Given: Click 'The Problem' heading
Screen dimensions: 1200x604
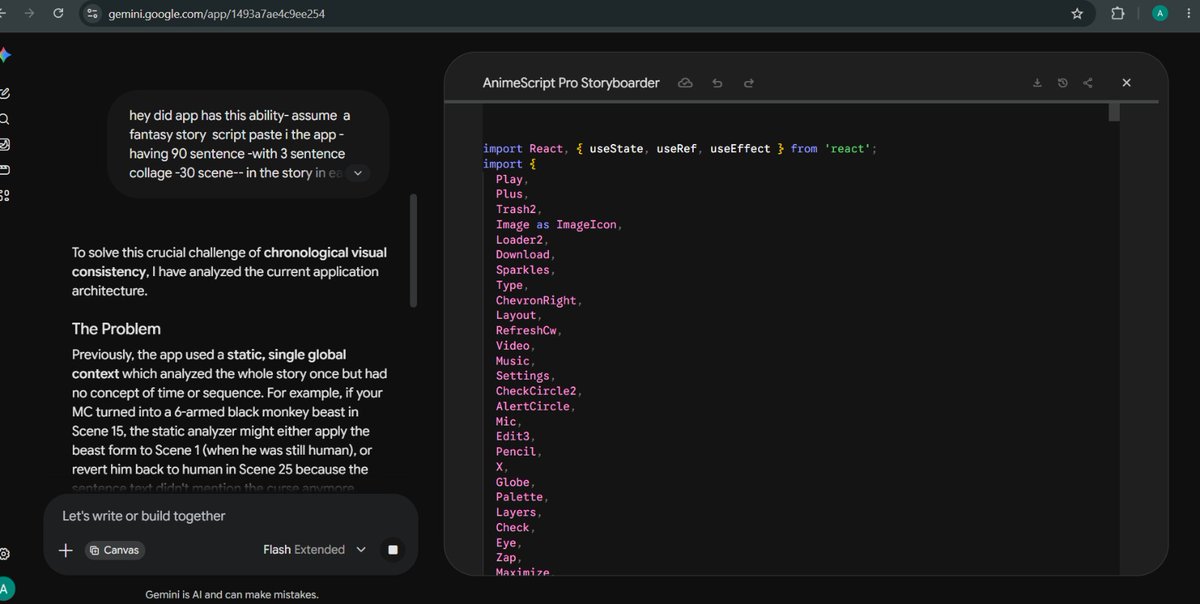Looking at the screenshot, I should pos(116,328).
